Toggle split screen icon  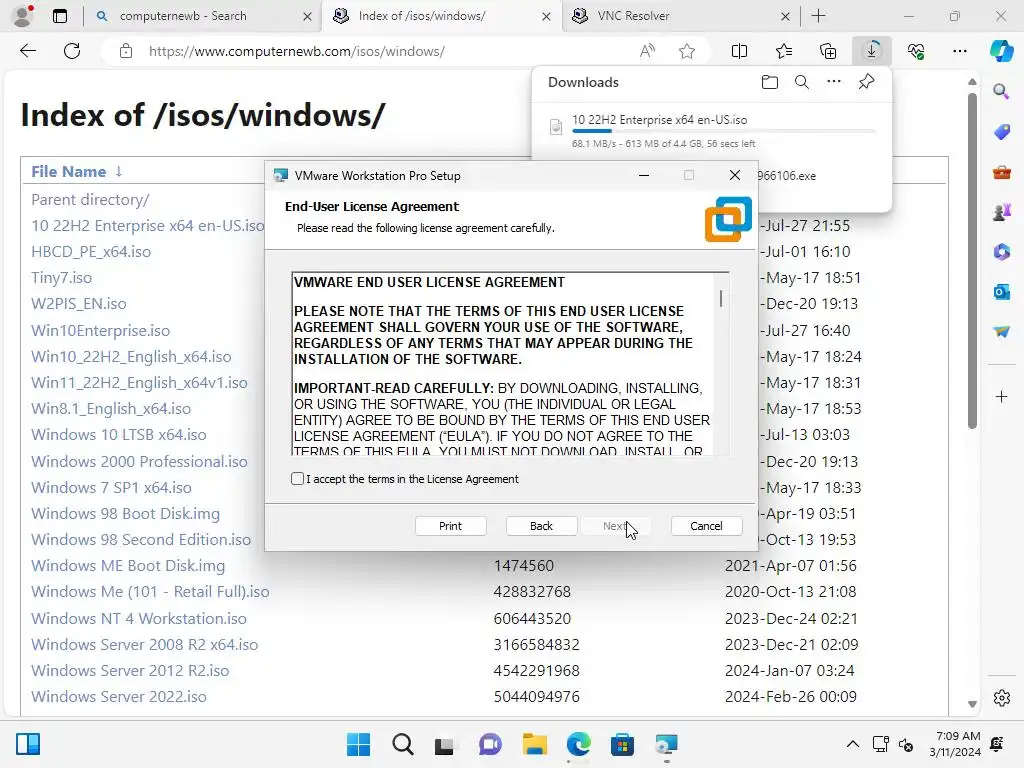739,51
